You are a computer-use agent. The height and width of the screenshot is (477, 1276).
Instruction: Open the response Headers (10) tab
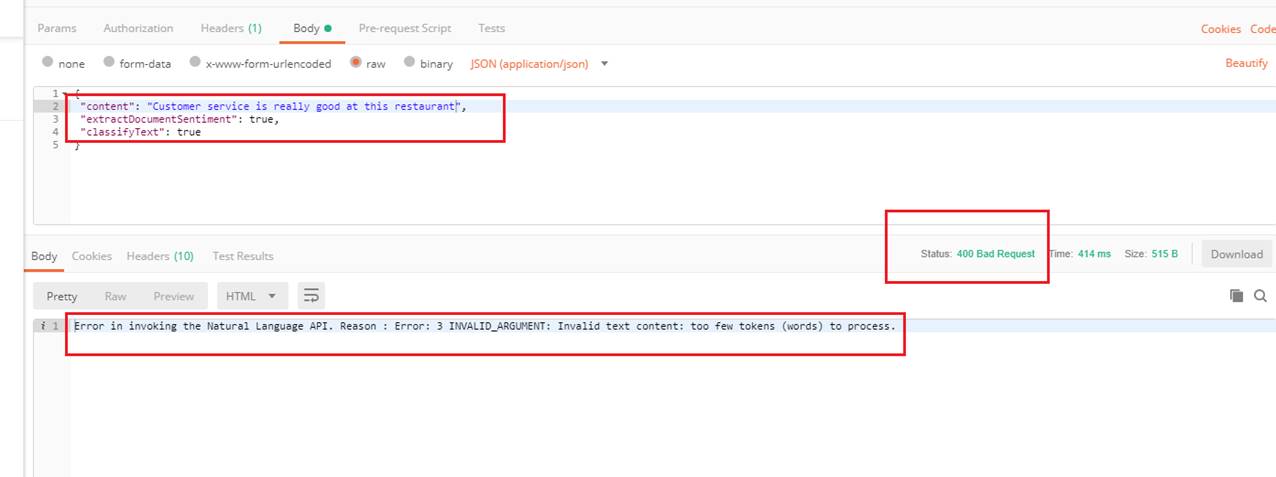160,256
